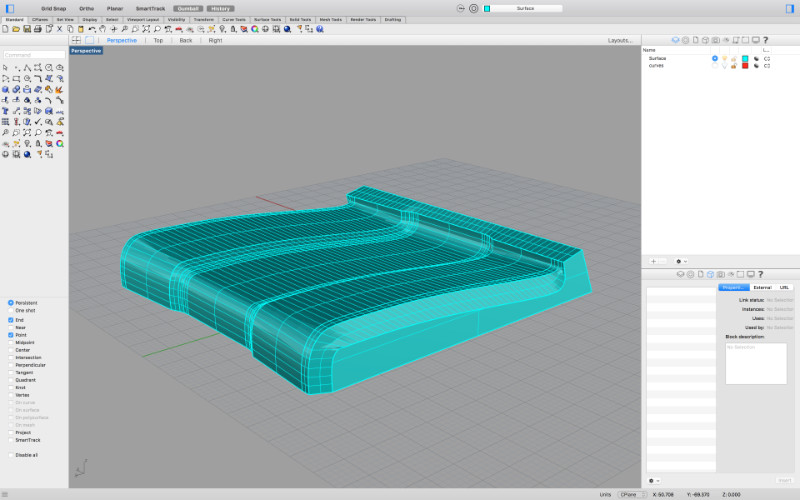Click the Cut (X) icon in toolbar
Viewport: 800px width, 500px height.
pos(59,29)
